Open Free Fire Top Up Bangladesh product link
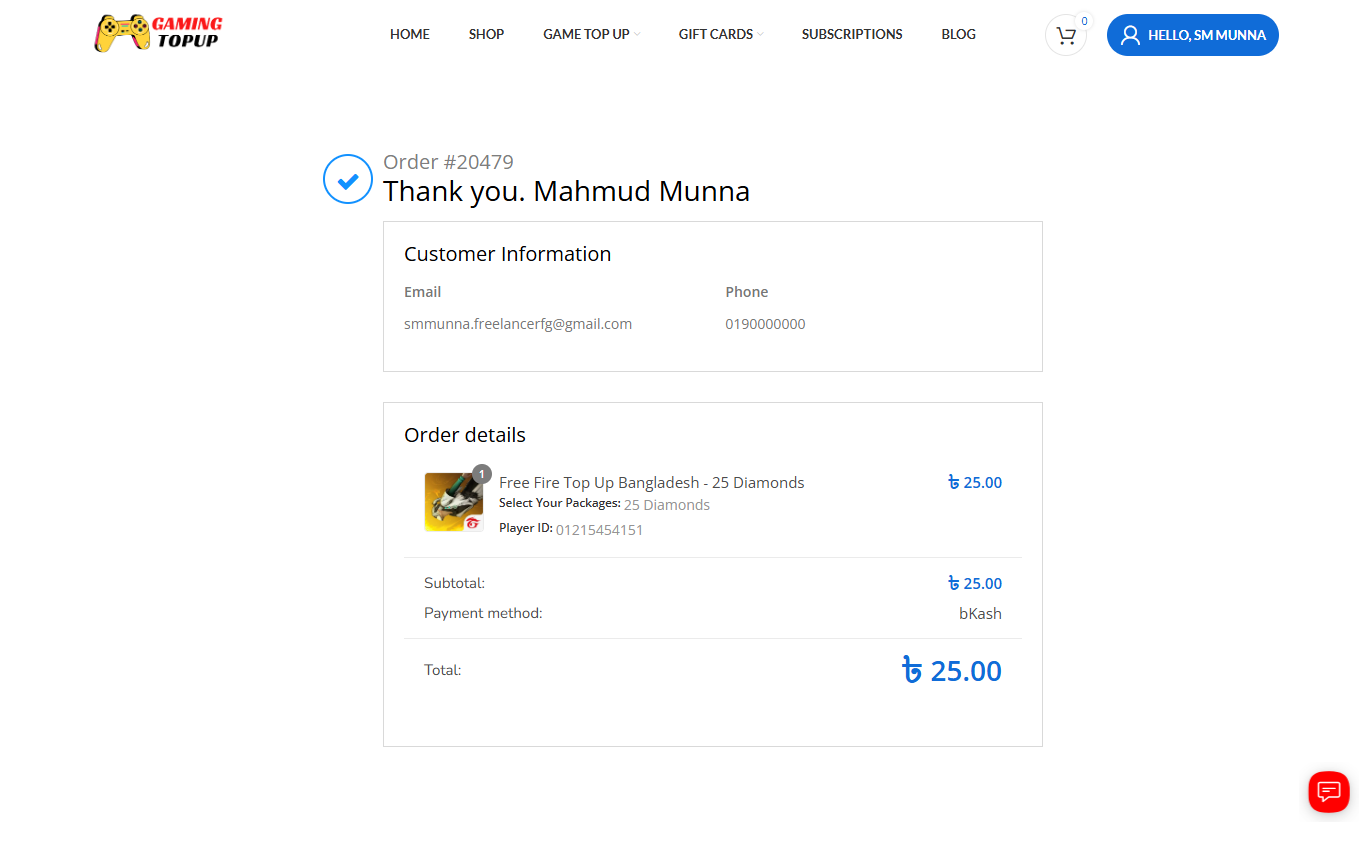The width and height of the screenshot is (1366, 867). 652,482
